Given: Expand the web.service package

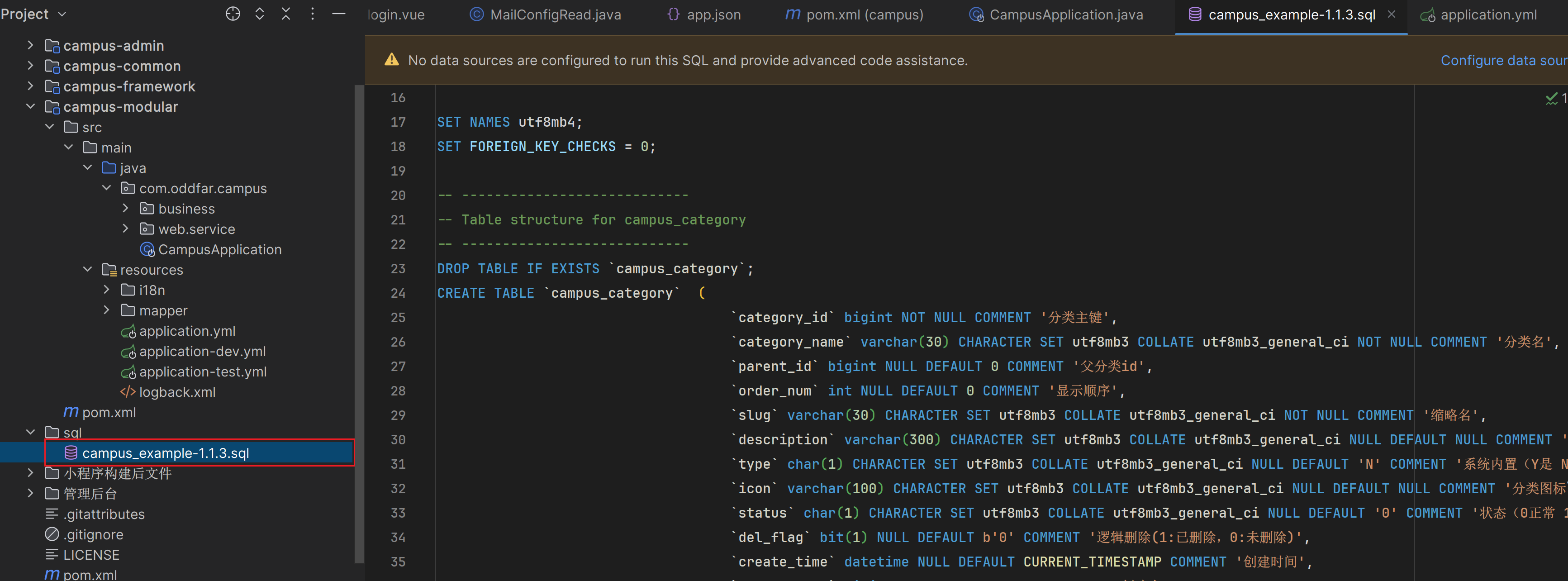Looking at the screenshot, I should pyautogui.click(x=125, y=229).
